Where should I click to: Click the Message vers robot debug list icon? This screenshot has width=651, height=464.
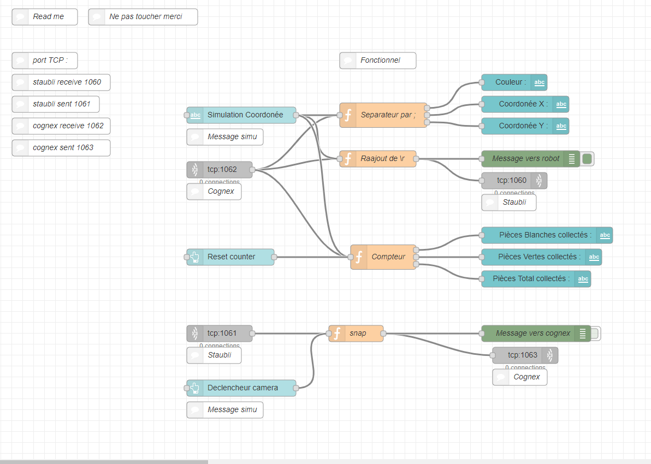tap(572, 158)
